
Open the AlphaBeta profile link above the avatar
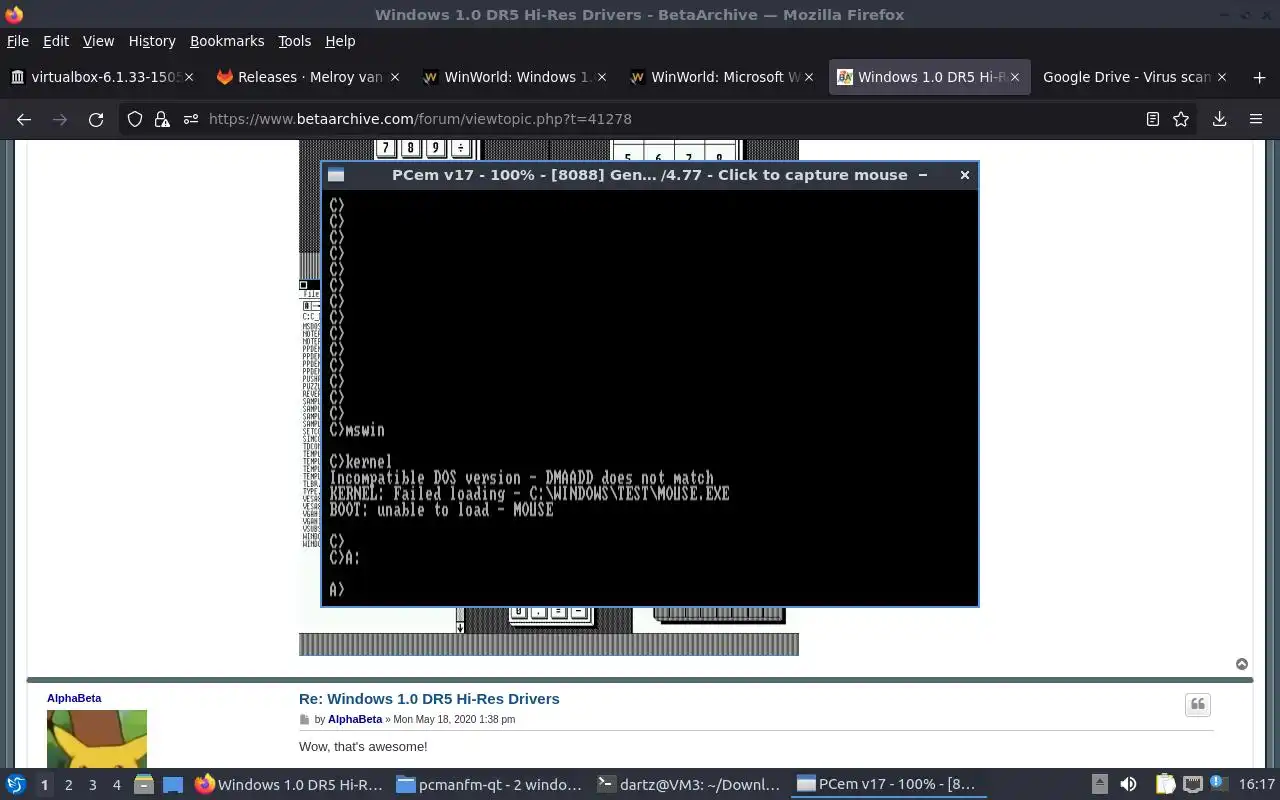[74, 698]
